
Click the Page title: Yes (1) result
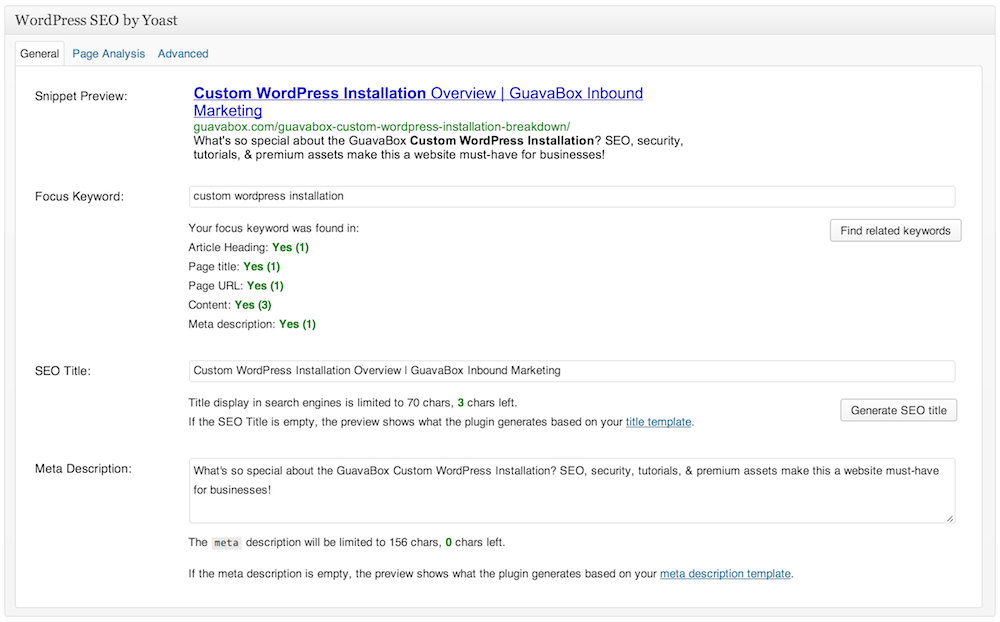tap(234, 267)
